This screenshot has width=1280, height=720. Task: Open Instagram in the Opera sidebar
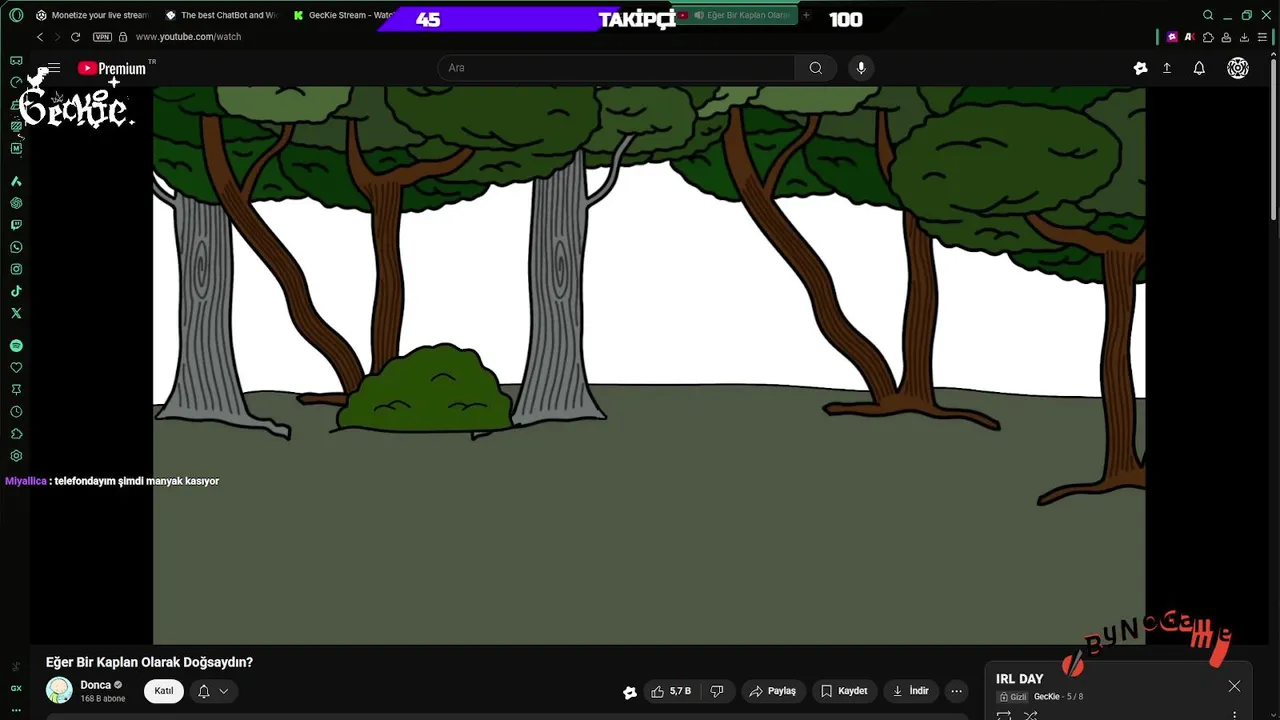[x=16, y=269]
